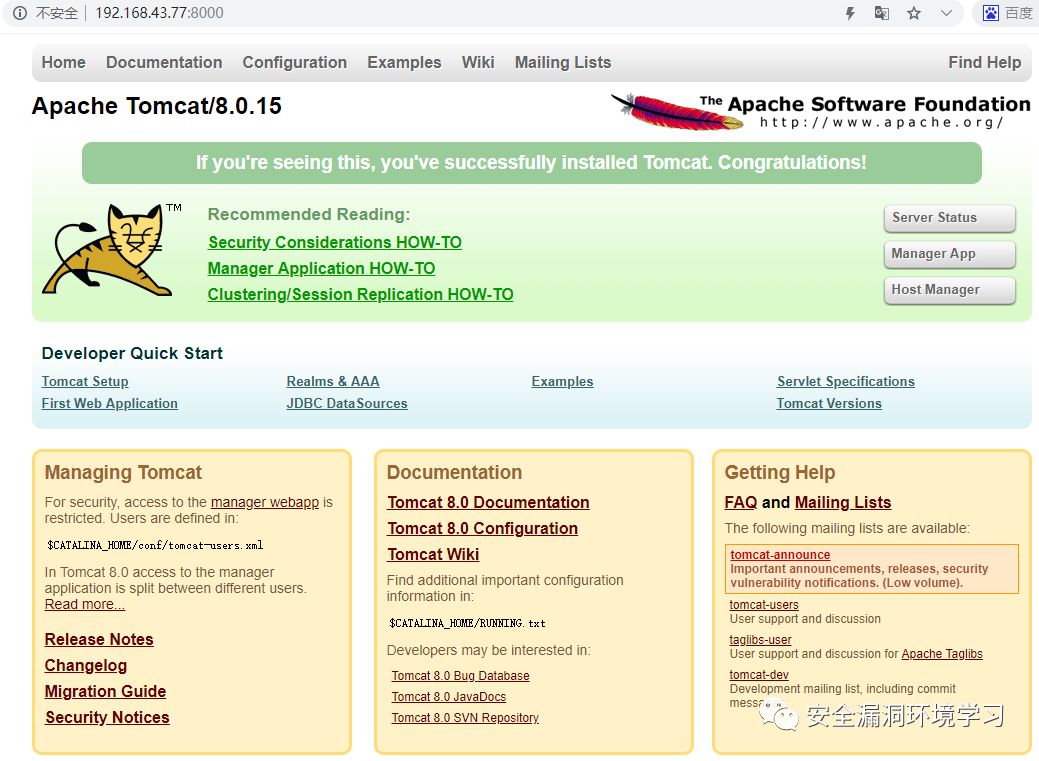
Task: Open Tomcat 8.0 SVN Repository link
Action: point(465,718)
